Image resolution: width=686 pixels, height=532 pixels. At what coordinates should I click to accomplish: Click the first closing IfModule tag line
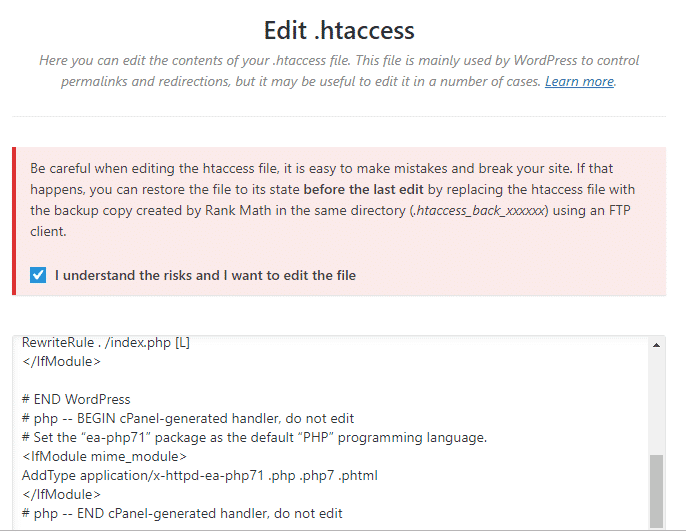(61, 362)
